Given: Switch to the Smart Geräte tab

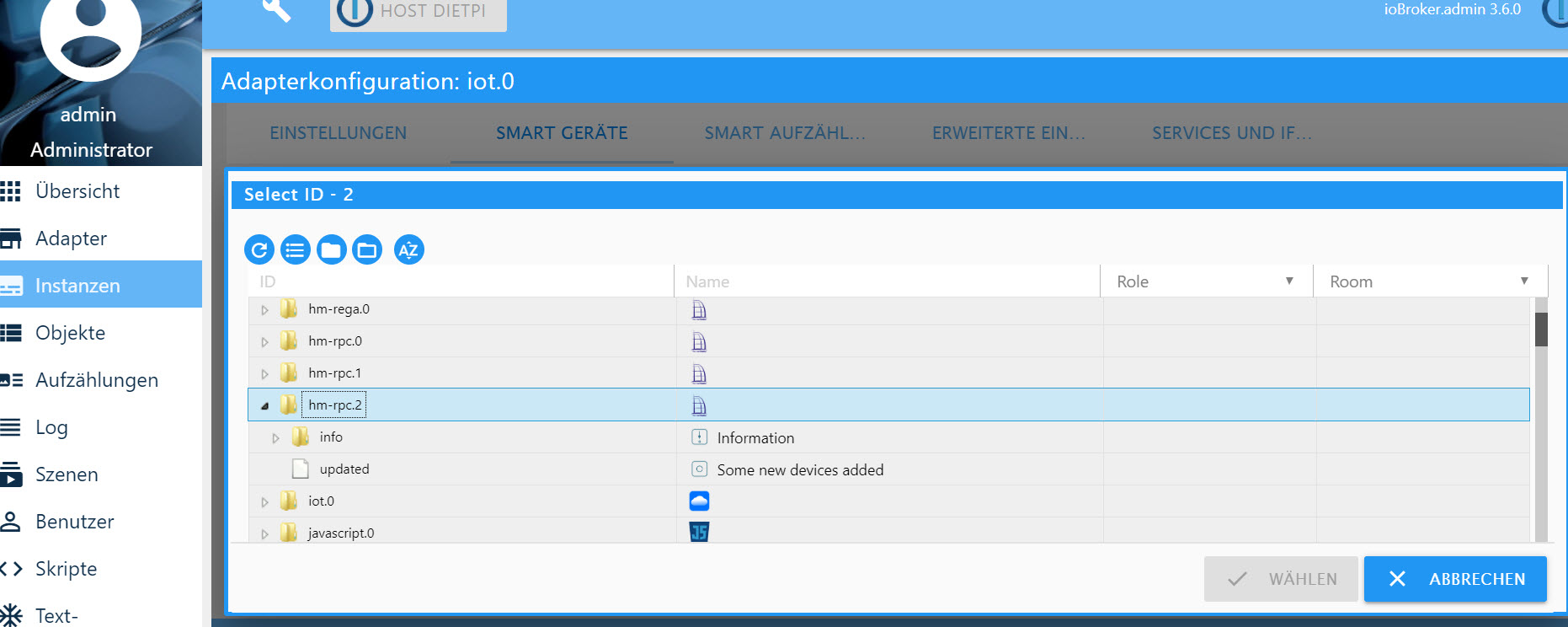Looking at the screenshot, I should 562,133.
